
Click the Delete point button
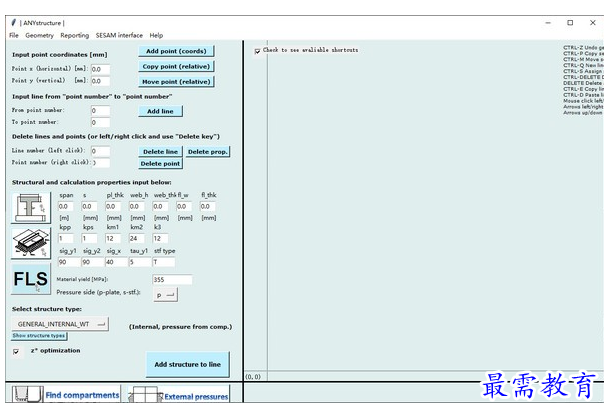coord(160,164)
